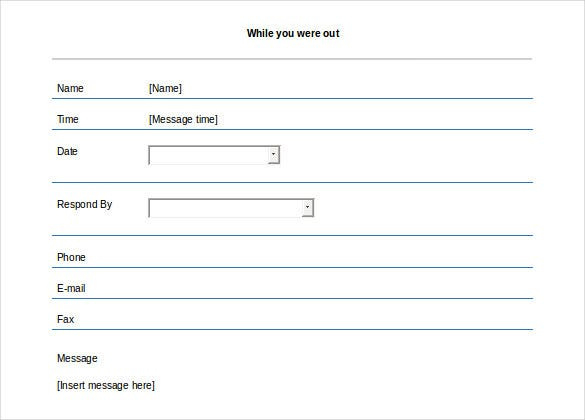
Task: Click the [Insert message here] placeholder
Action: point(106,385)
